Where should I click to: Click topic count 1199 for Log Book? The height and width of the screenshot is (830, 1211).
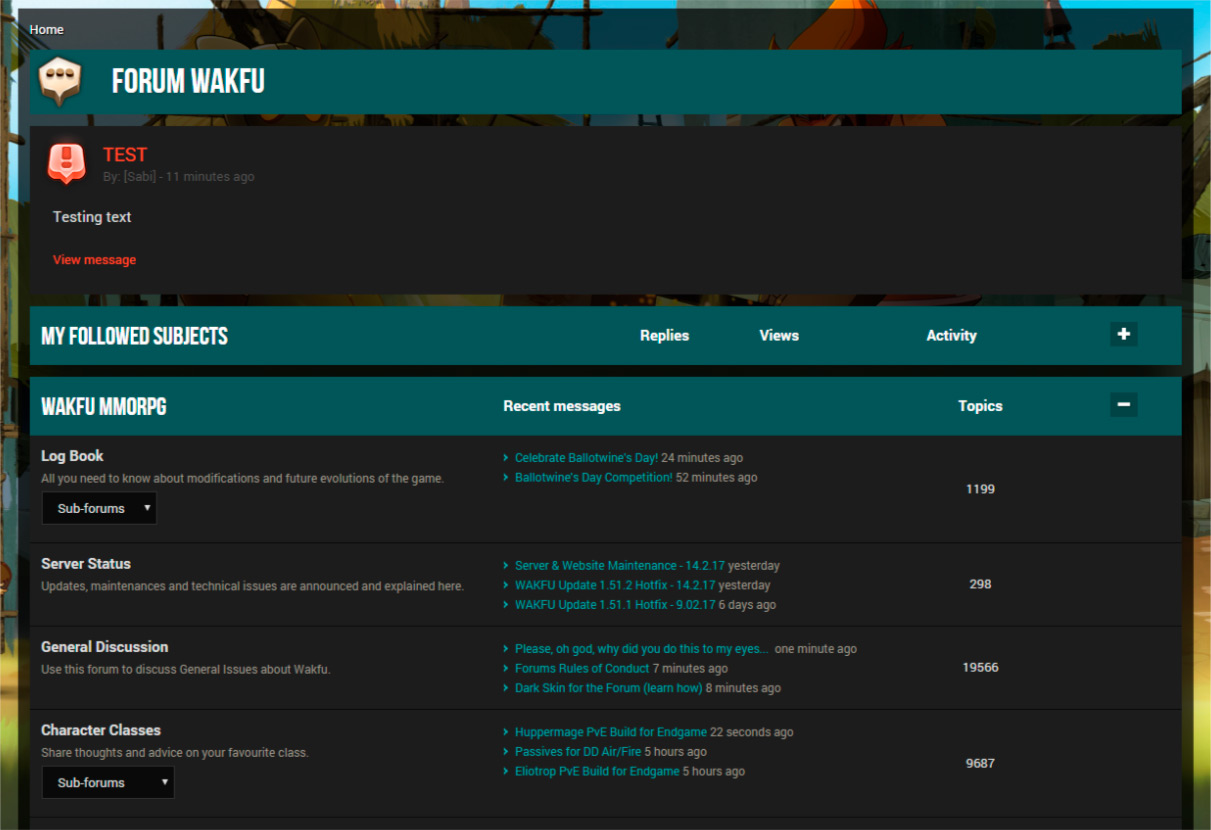tap(980, 489)
